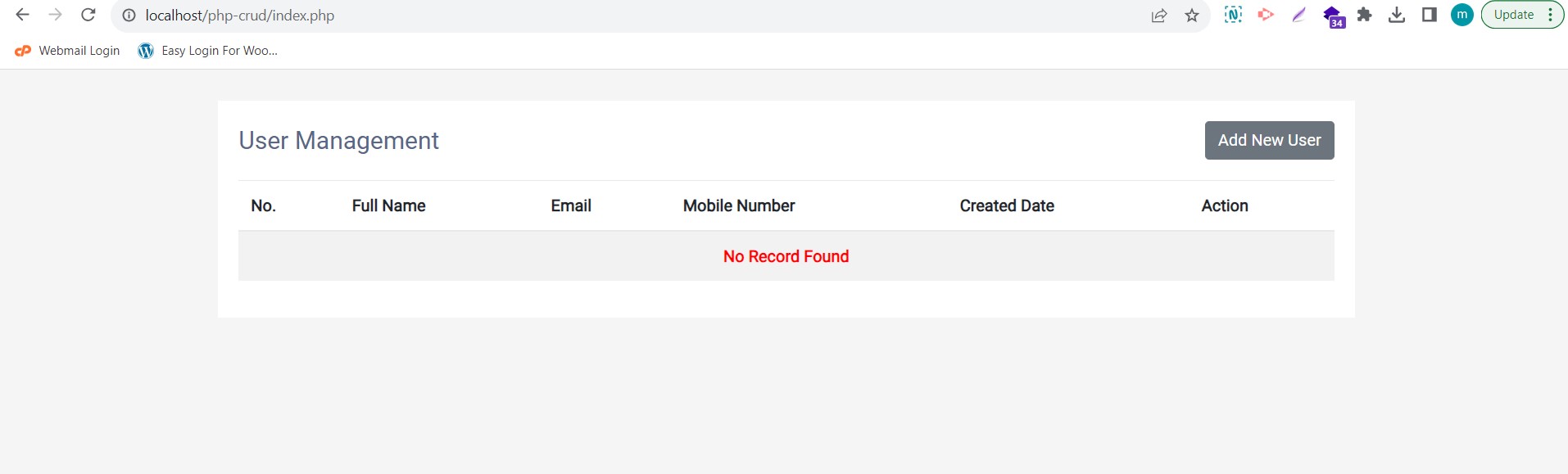Open the purple feather extension icon
1568x474 pixels.
coord(1298,15)
